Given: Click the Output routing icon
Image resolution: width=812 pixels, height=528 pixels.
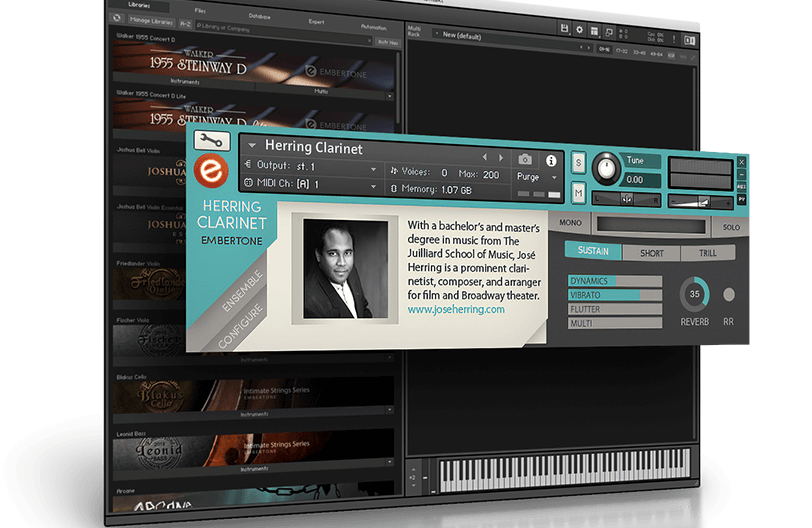Looking at the screenshot, I should (248, 164).
